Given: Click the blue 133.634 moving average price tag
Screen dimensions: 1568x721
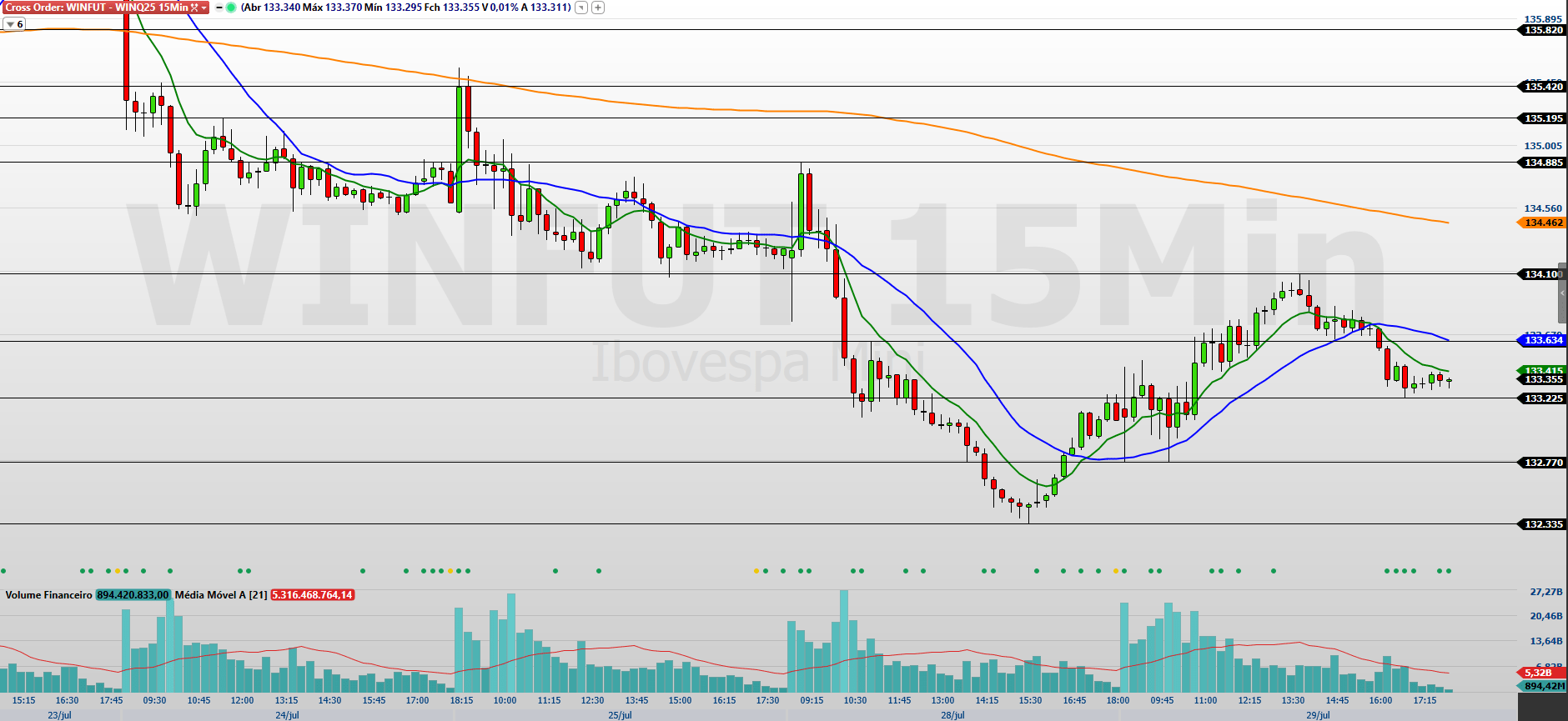Looking at the screenshot, I should [x=1542, y=340].
